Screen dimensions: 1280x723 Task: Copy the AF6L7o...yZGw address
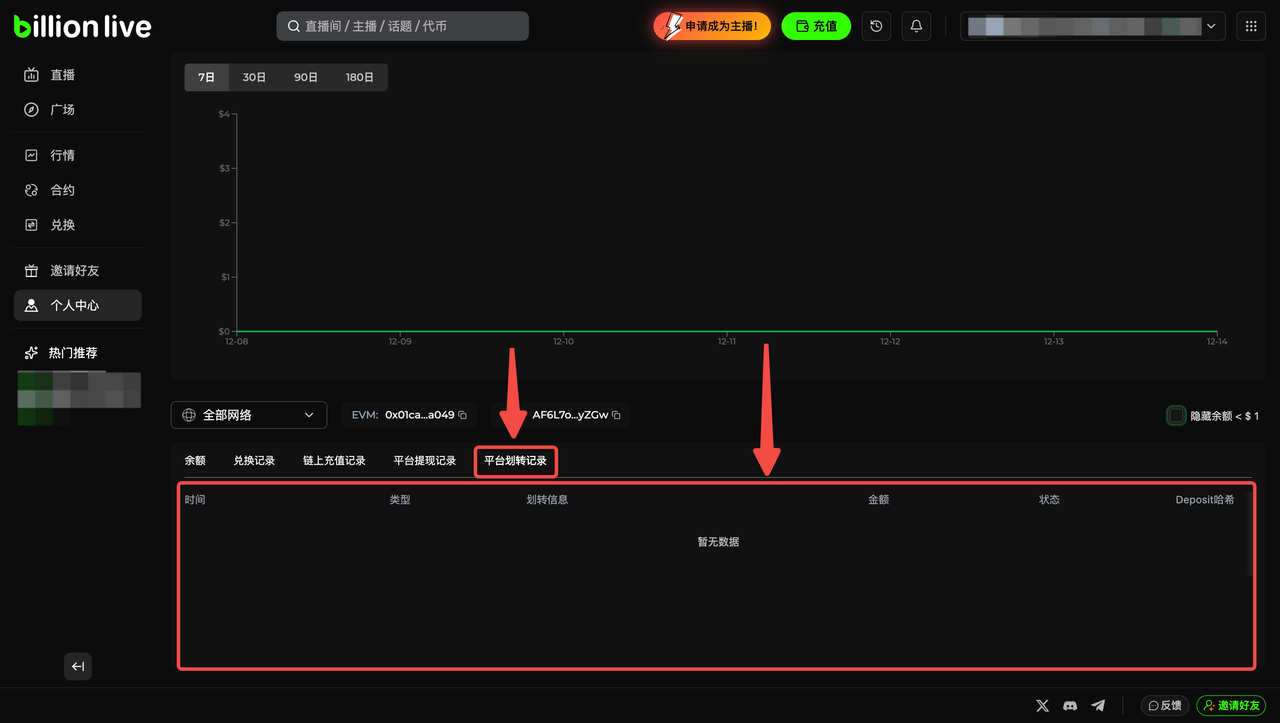[616, 415]
